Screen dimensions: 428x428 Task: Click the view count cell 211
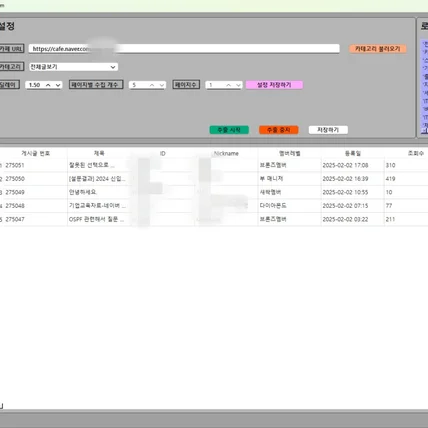406,219
